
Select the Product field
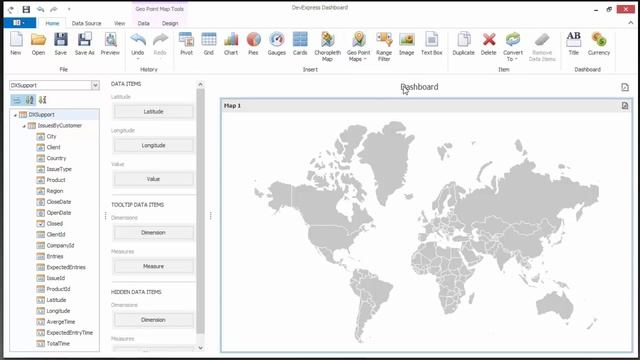click(56, 180)
